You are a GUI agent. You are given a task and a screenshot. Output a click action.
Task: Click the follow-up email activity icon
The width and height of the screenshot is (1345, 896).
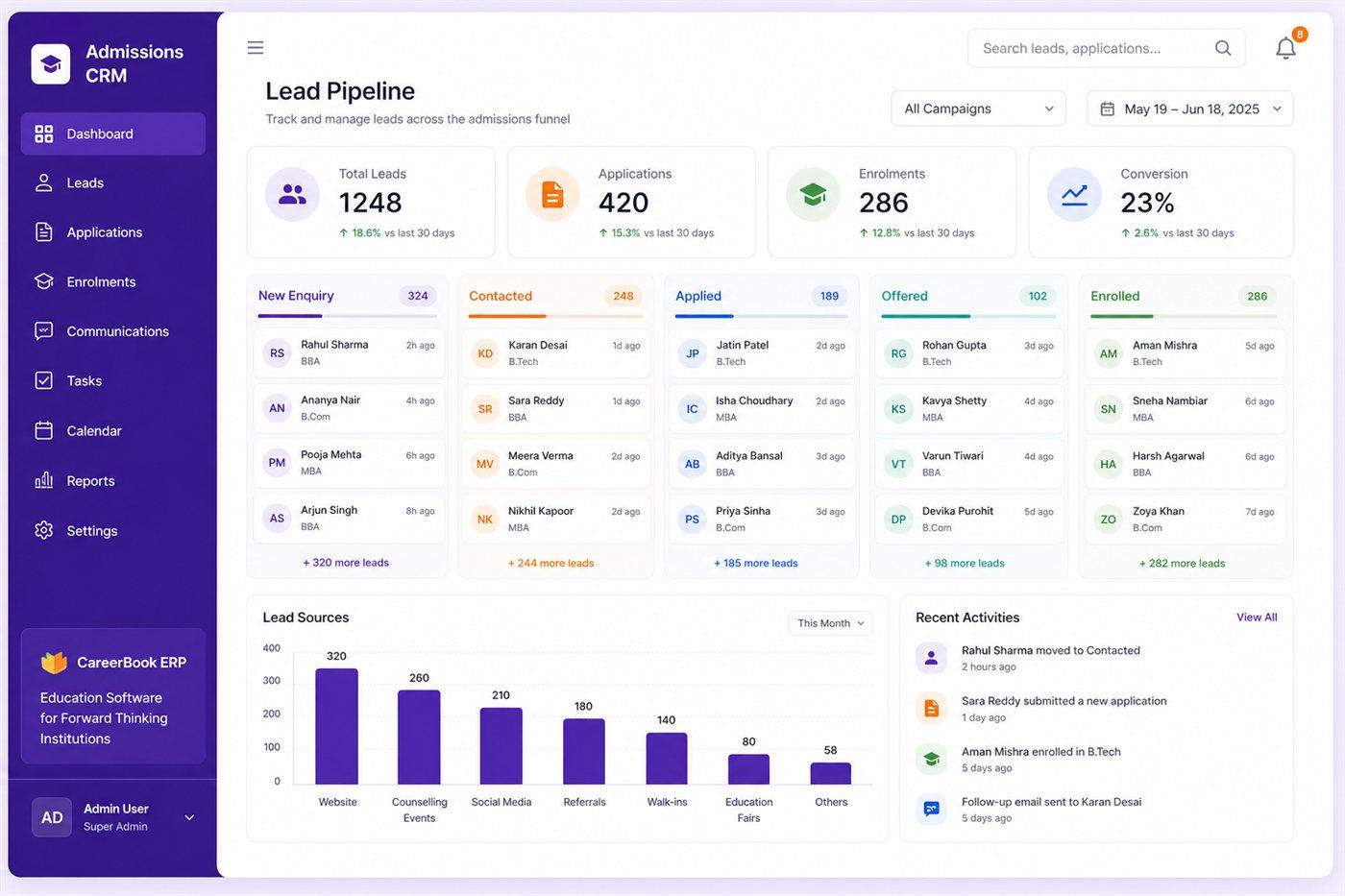[x=931, y=810]
